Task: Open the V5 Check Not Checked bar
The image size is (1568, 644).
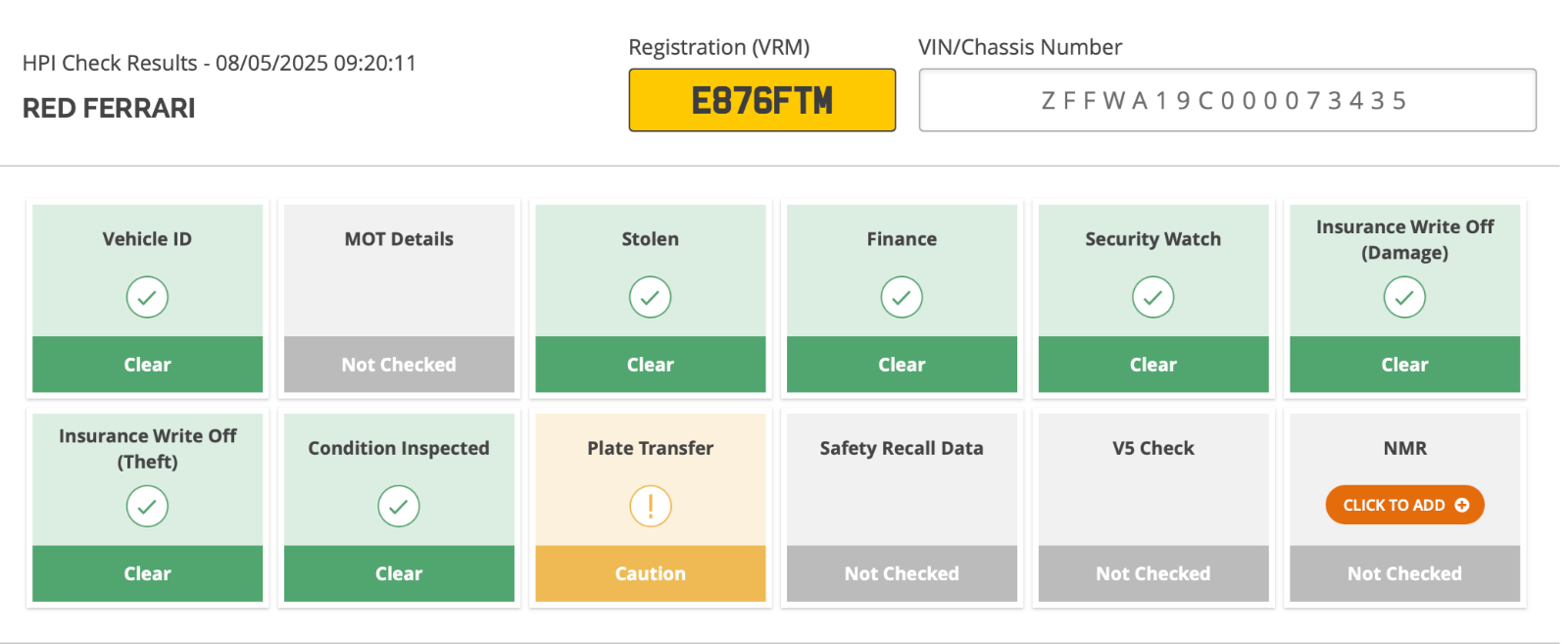Action: pos(1153,573)
